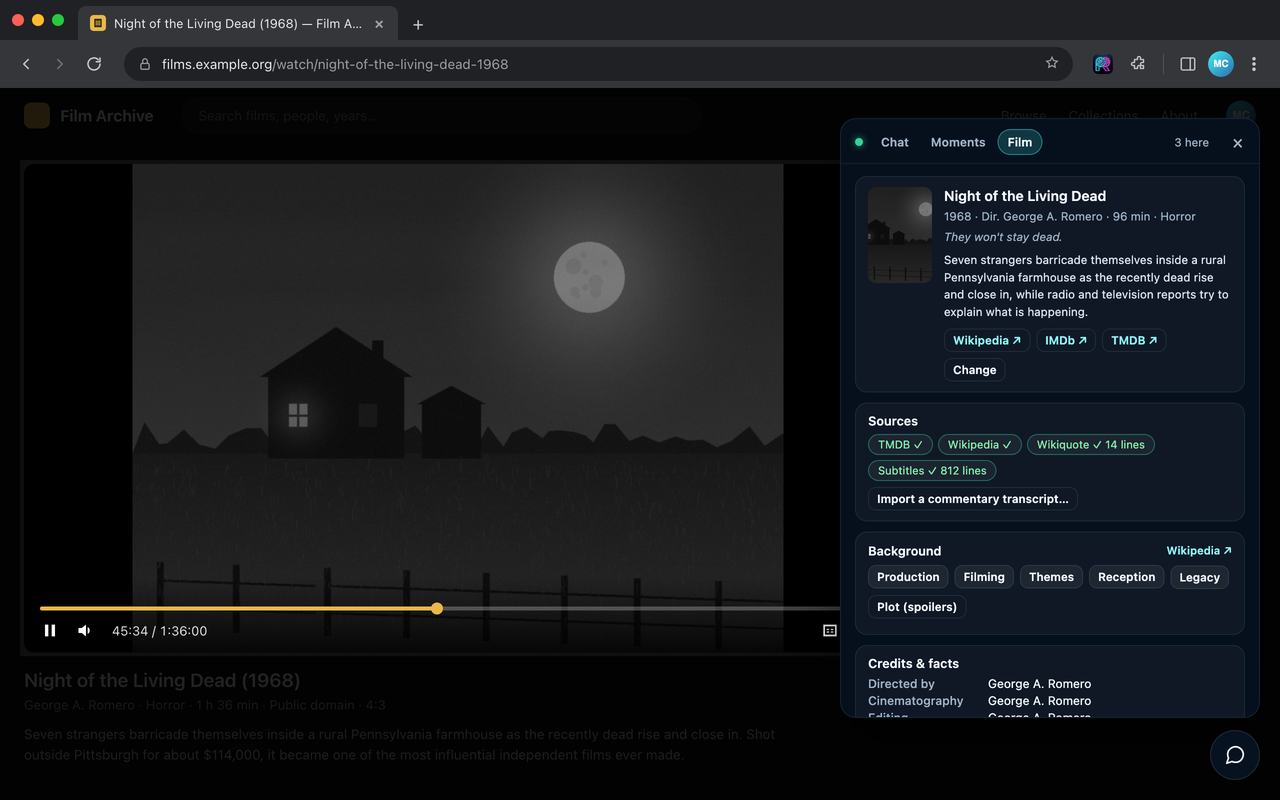Image resolution: width=1280 pixels, height=800 pixels.
Task: Click the Change film button
Action: click(x=974, y=370)
